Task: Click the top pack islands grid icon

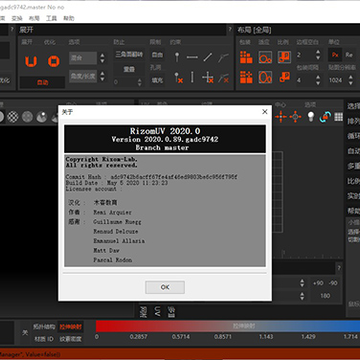Action: 246,57
